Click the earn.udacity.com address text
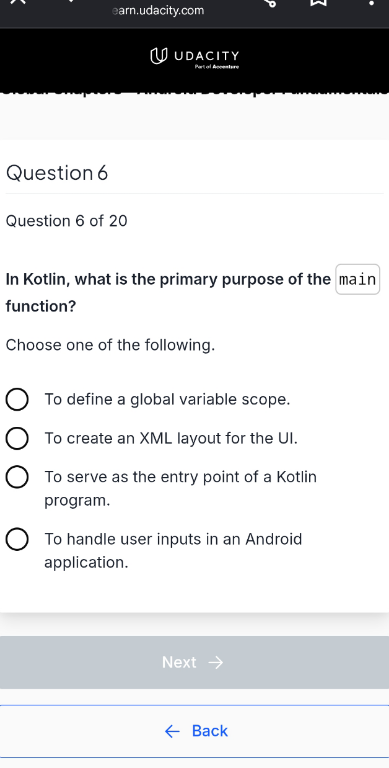Screen dimensions: 389x768 pos(158,10)
